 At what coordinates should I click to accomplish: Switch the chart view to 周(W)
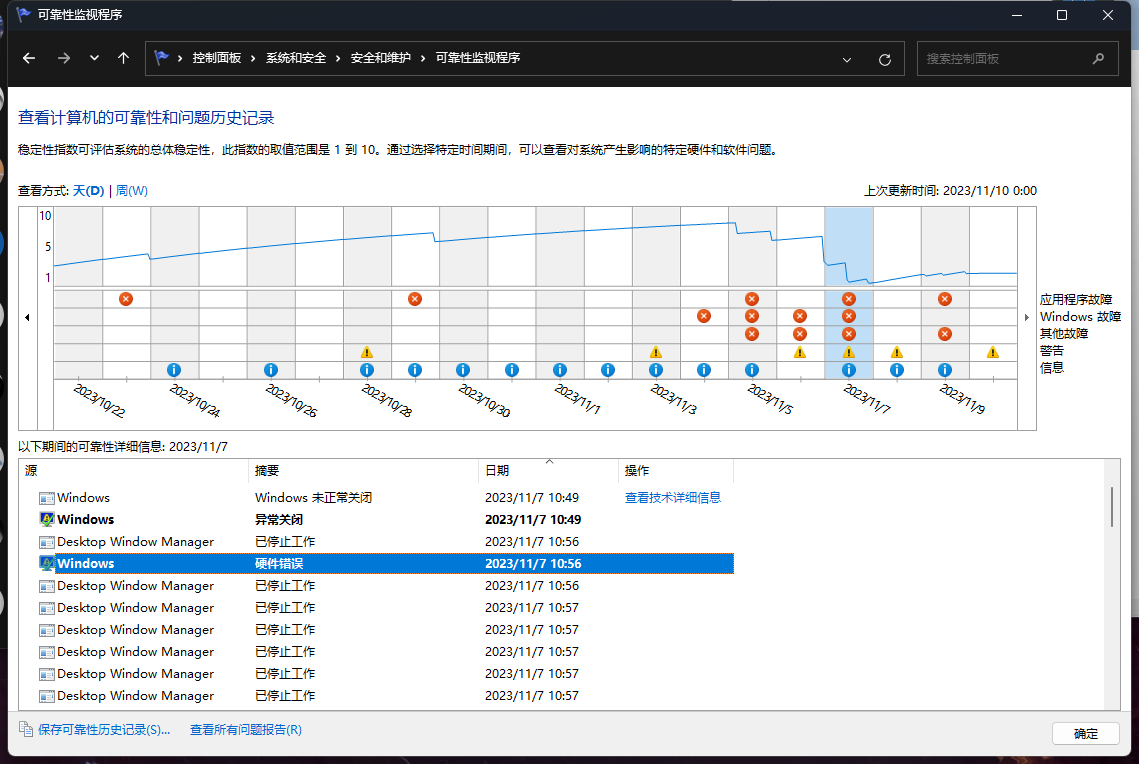pyautogui.click(x=131, y=190)
